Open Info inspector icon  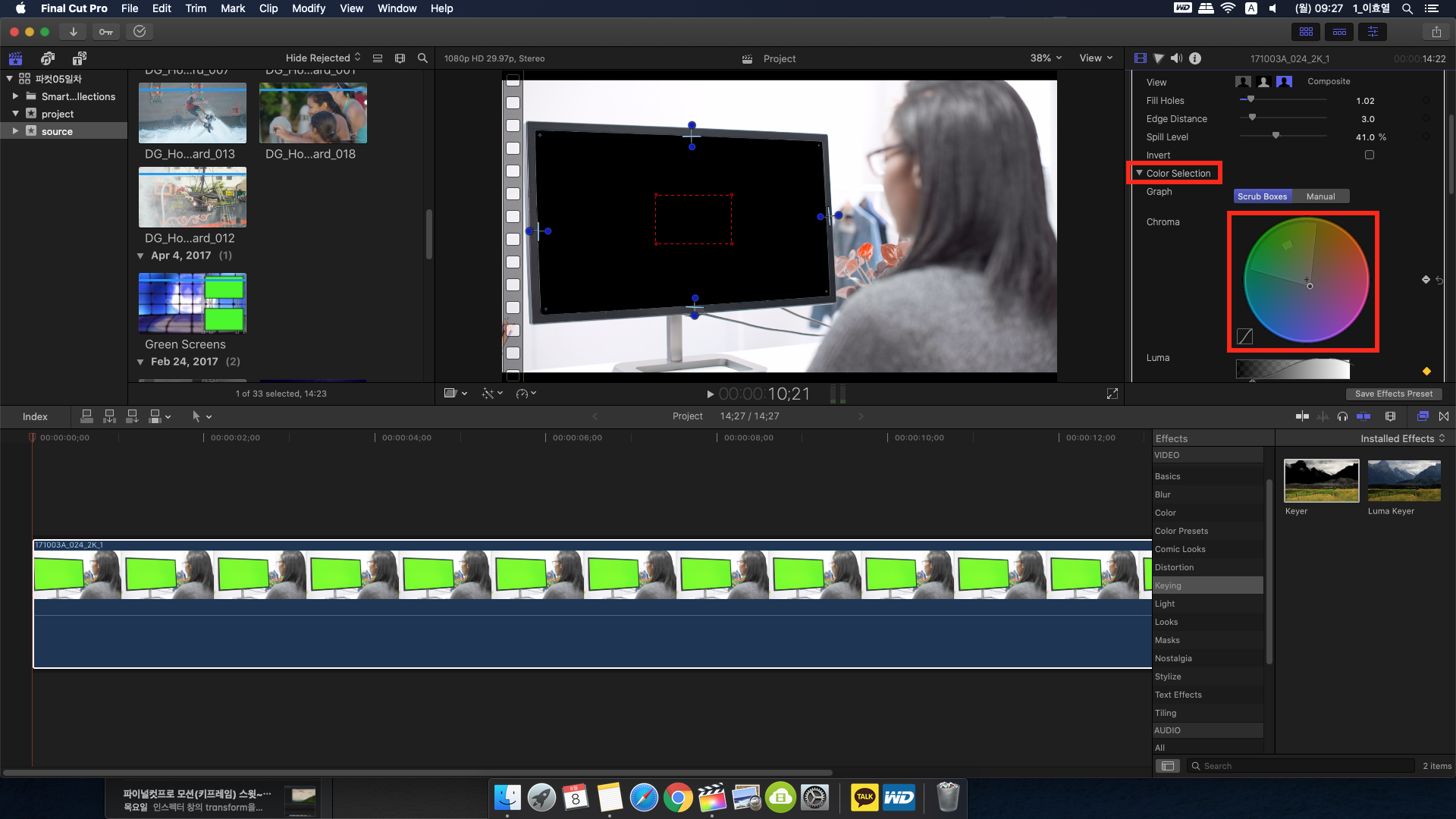[x=1195, y=58]
